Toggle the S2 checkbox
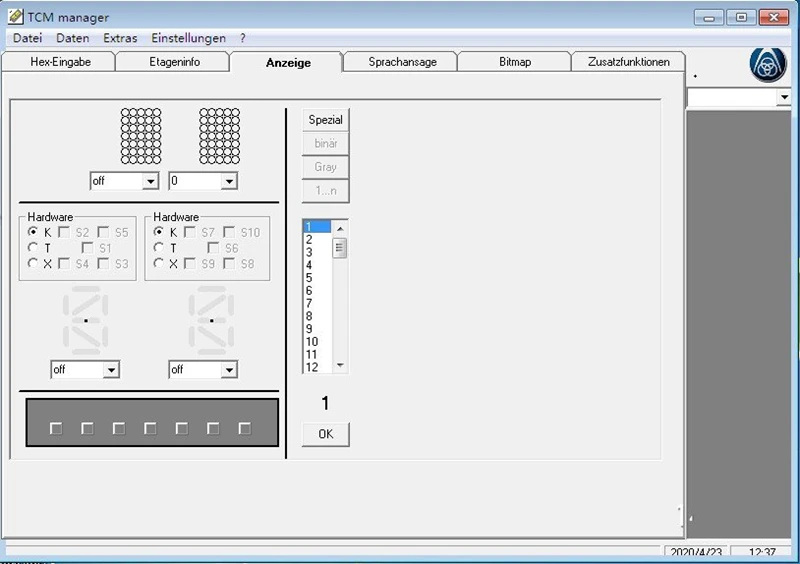Screen dimensions: 800x564 click(x=64, y=232)
